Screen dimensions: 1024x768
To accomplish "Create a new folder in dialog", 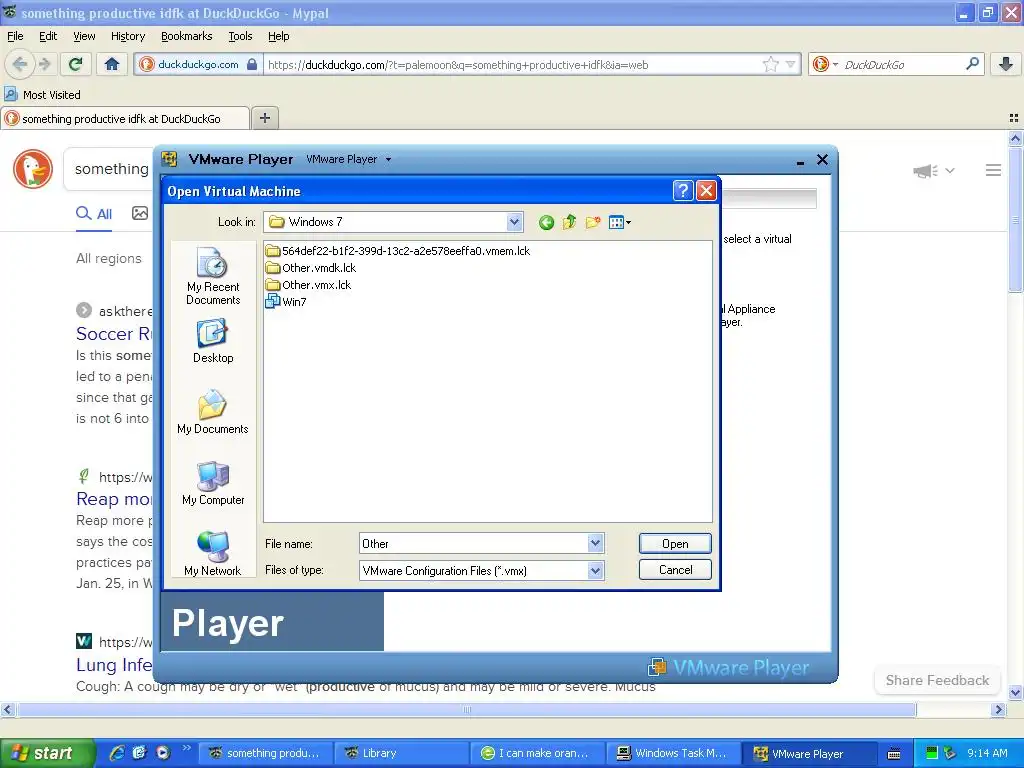I will (x=593, y=223).
